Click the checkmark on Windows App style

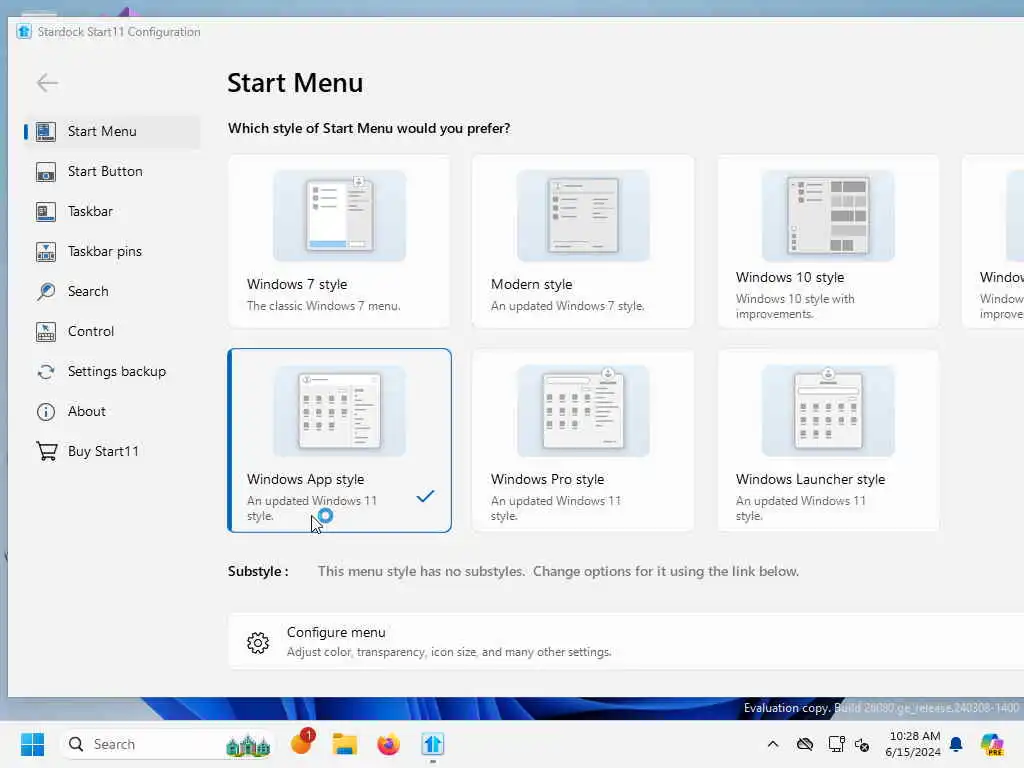[425, 496]
